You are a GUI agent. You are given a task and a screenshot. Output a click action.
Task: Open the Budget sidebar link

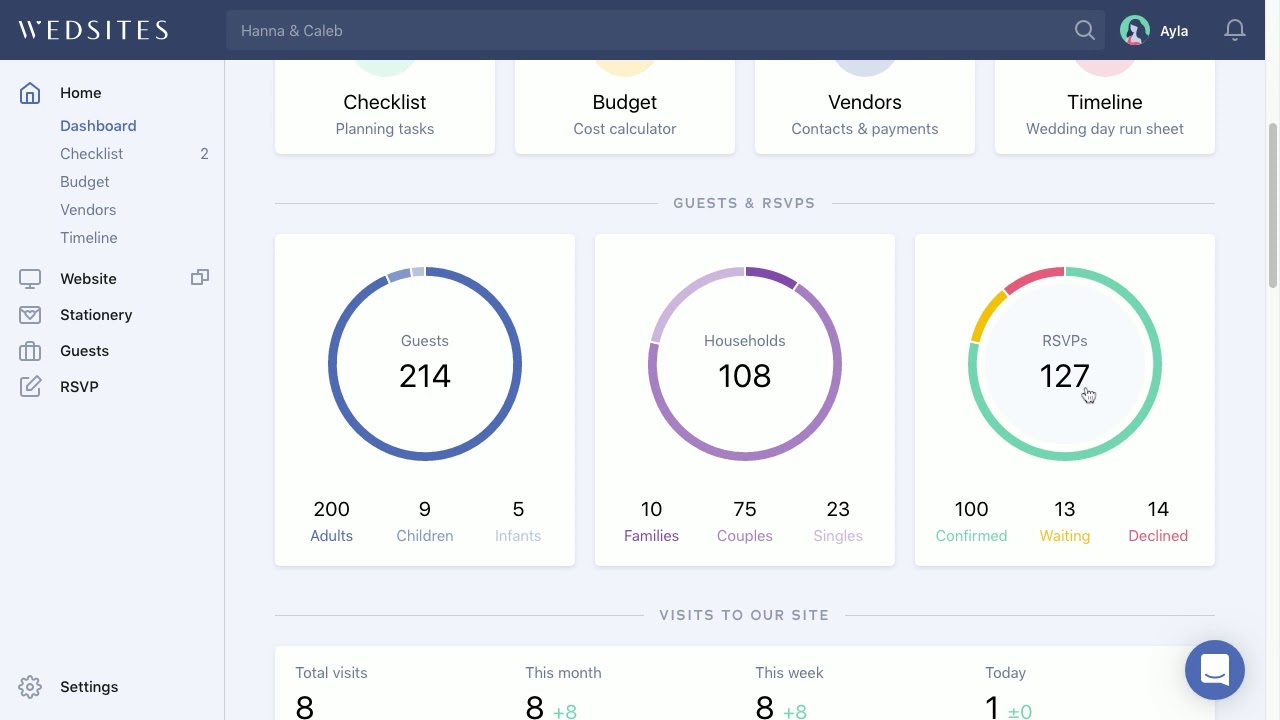85,182
